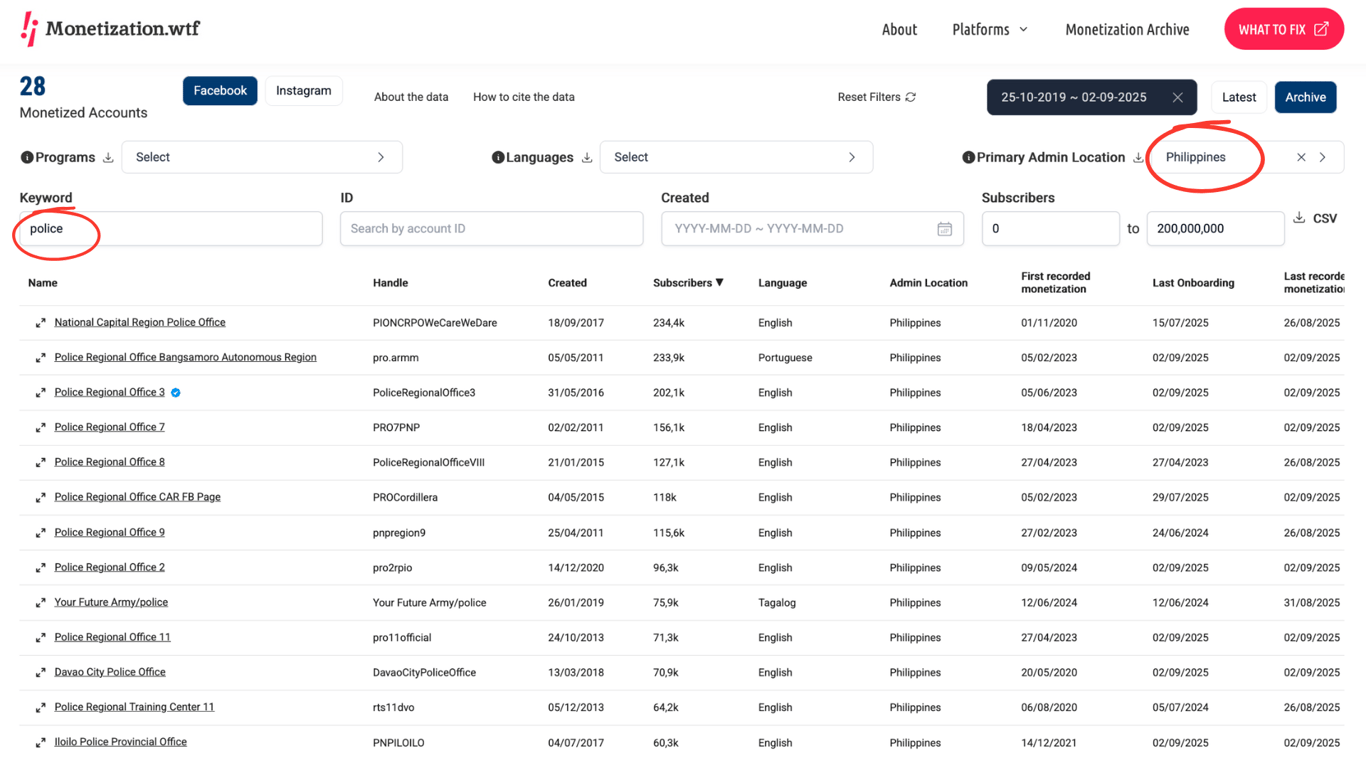Download the Programs data via its download icon

[108, 157]
